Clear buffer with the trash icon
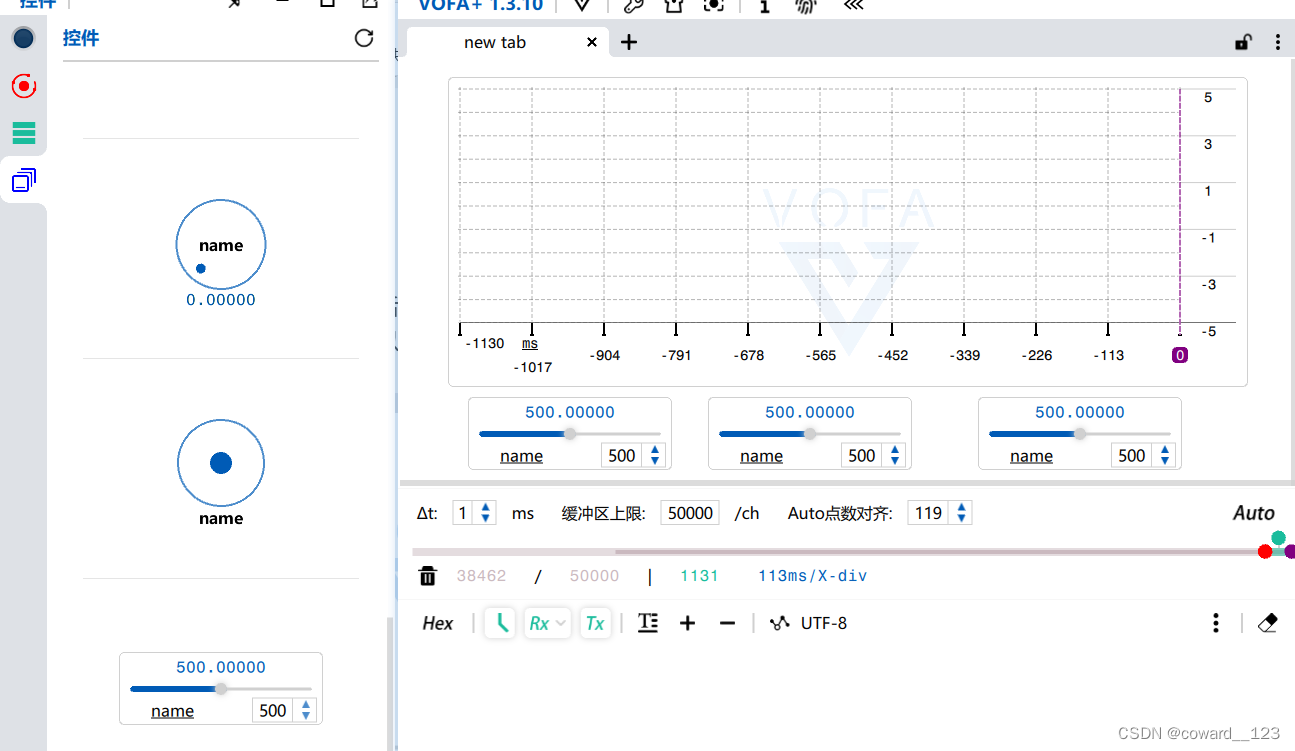1295x751 pixels. point(428,576)
